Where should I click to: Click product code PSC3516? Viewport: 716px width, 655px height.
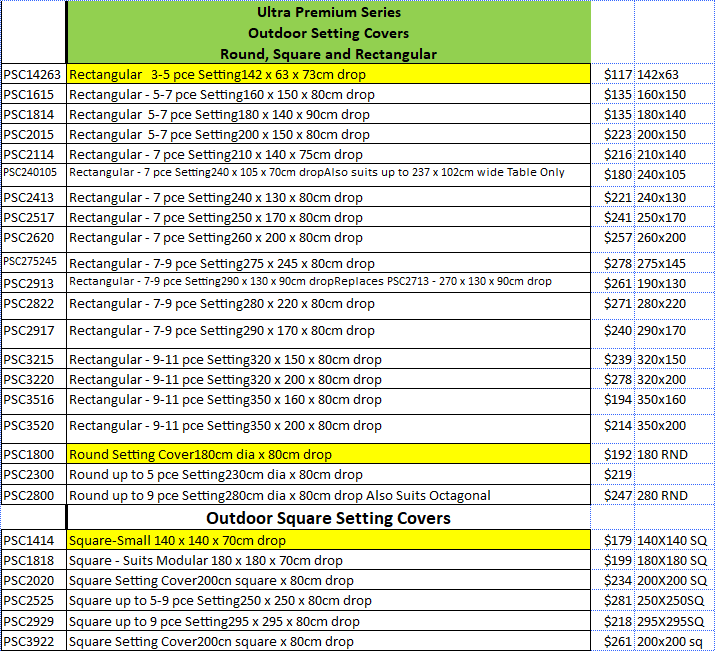point(34,402)
